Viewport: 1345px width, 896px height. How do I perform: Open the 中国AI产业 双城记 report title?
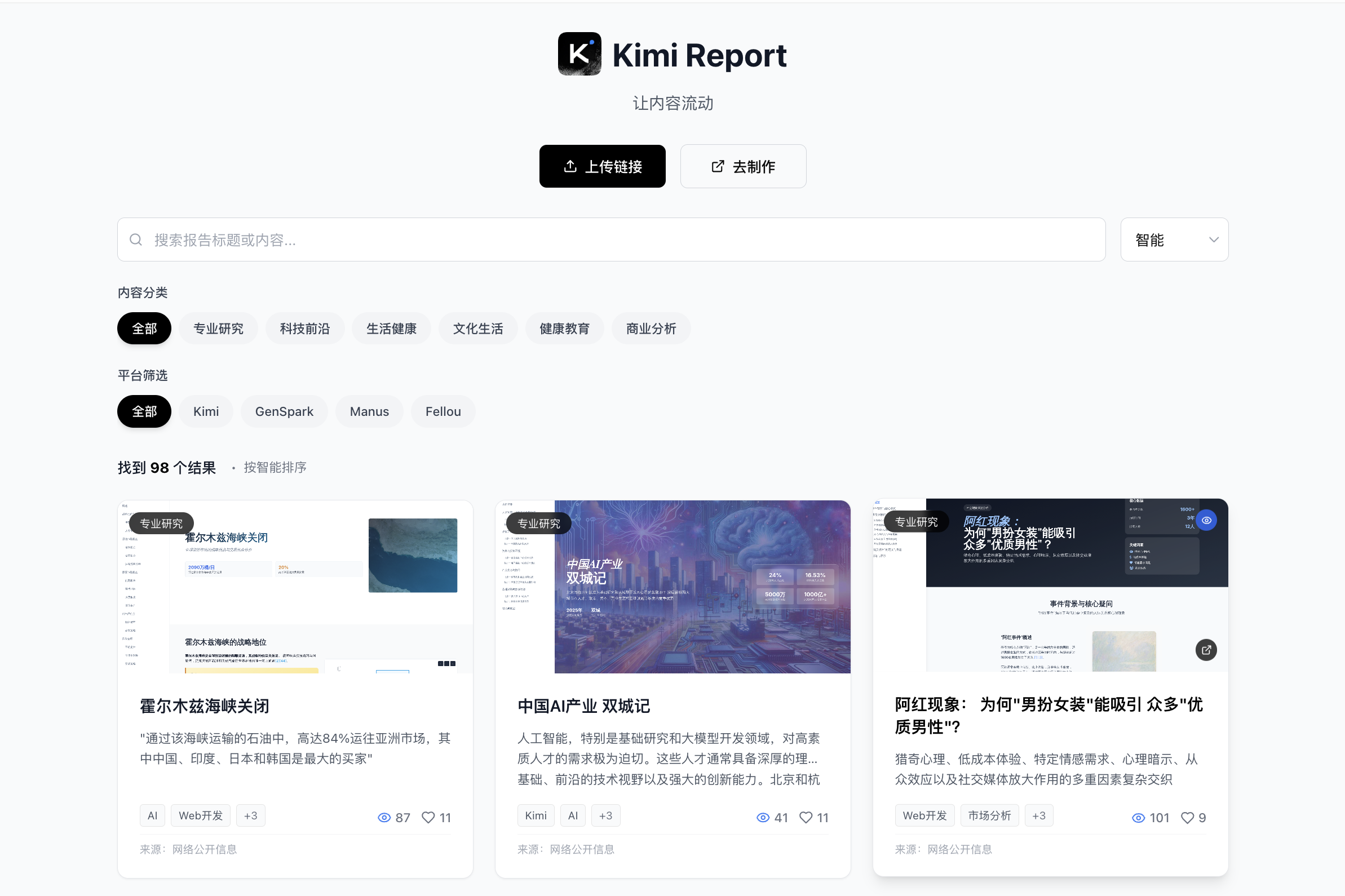(x=583, y=706)
